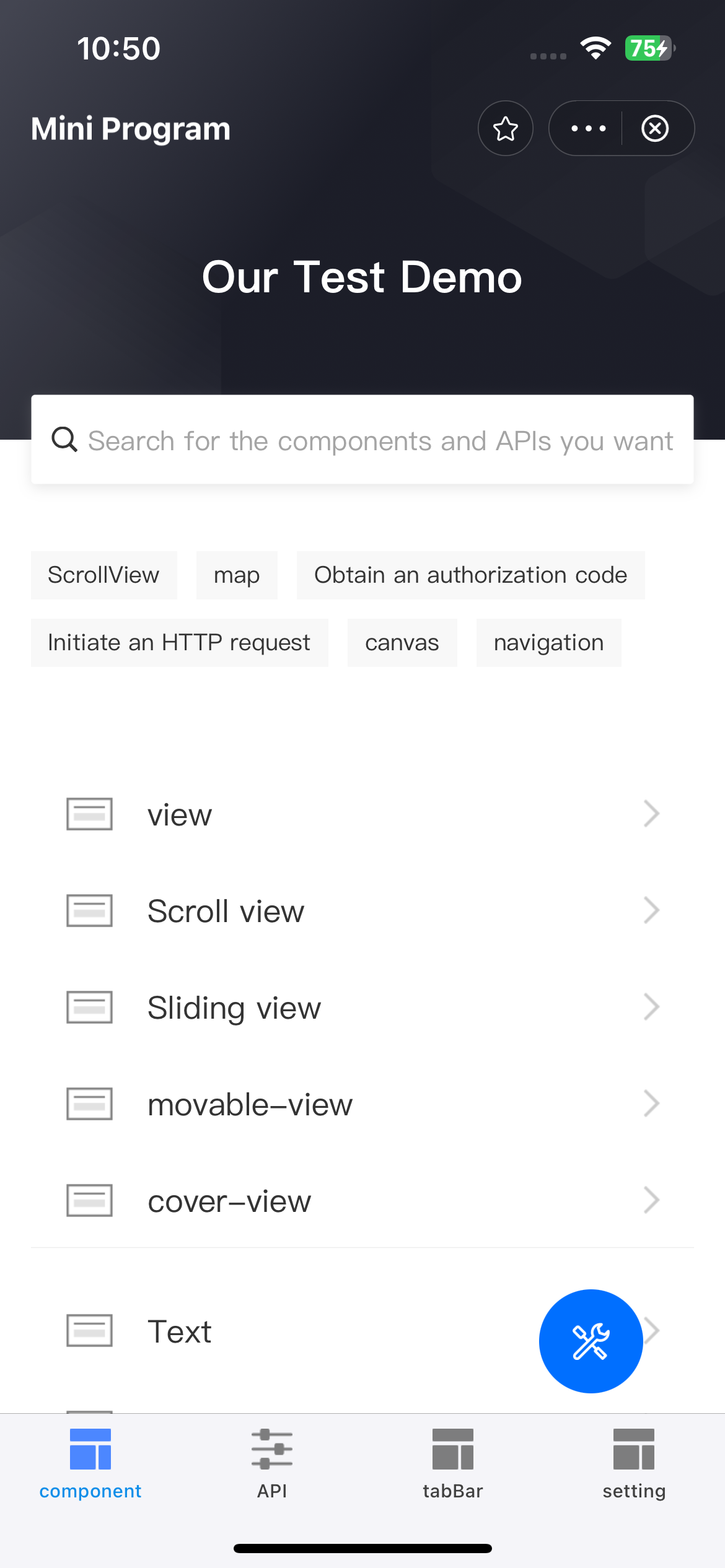Tap Initiate an HTTP request tag
Image resolution: width=725 pixels, height=1568 pixels.
pos(179,643)
